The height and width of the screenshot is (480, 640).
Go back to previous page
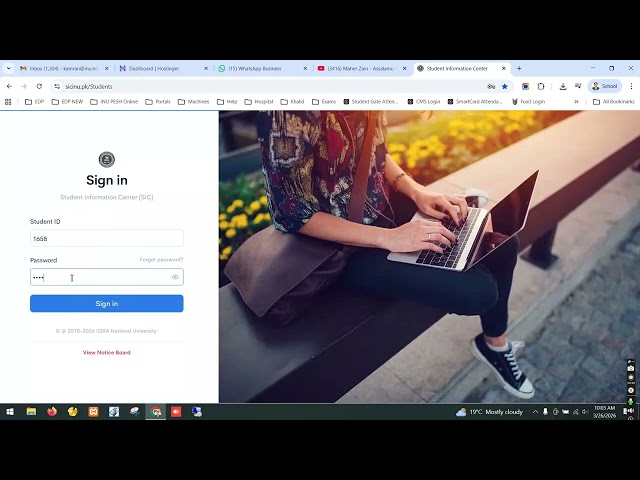(9, 87)
